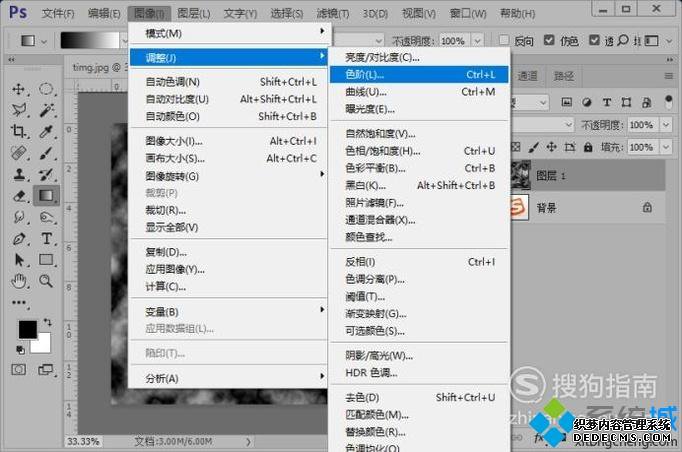Viewport: 682px width, 452px height.
Task: Select the Elliptical Marquee tool
Action: [x=46, y=89]
